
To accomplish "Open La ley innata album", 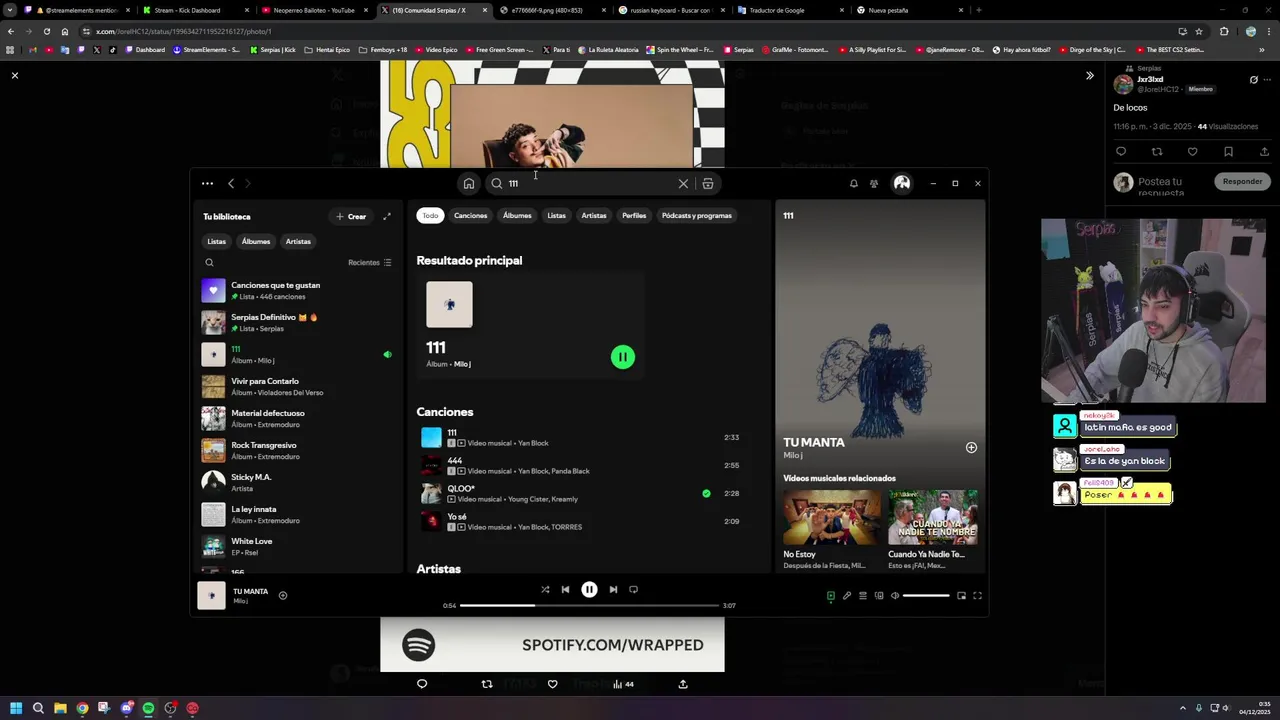I will coord(298,514).
